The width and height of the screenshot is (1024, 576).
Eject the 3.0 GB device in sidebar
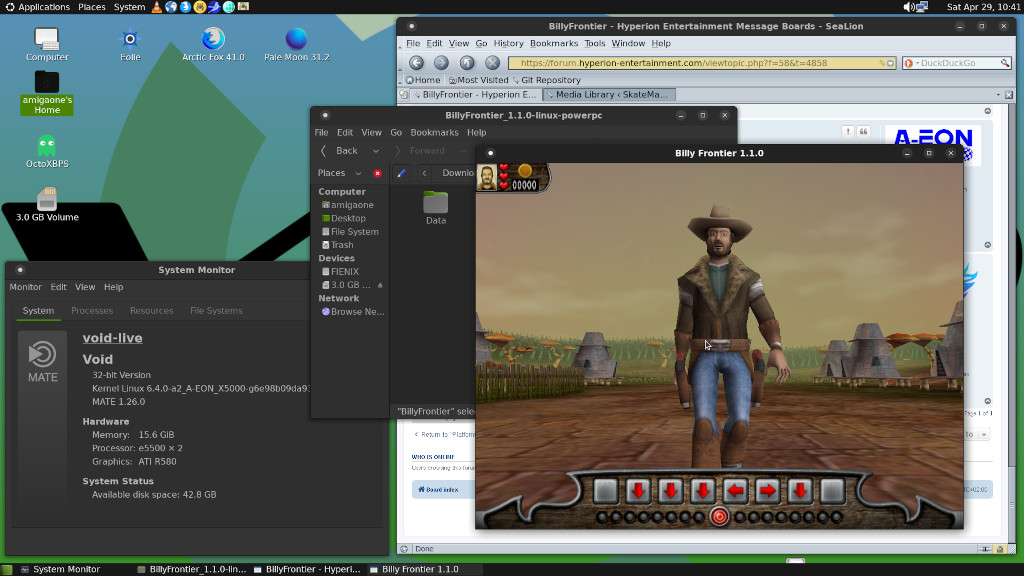380,285
